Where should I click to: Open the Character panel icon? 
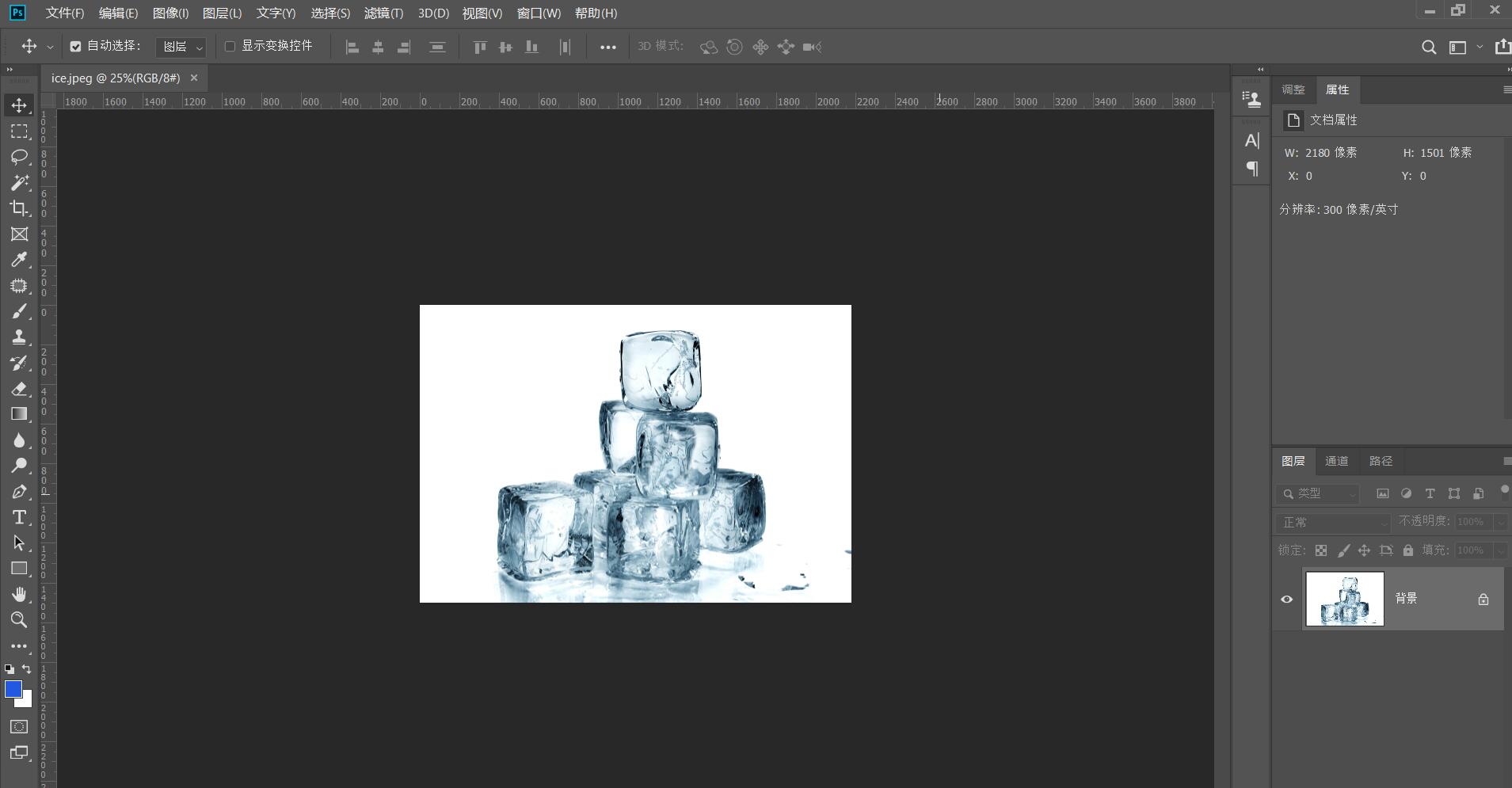click(1251, 141)
